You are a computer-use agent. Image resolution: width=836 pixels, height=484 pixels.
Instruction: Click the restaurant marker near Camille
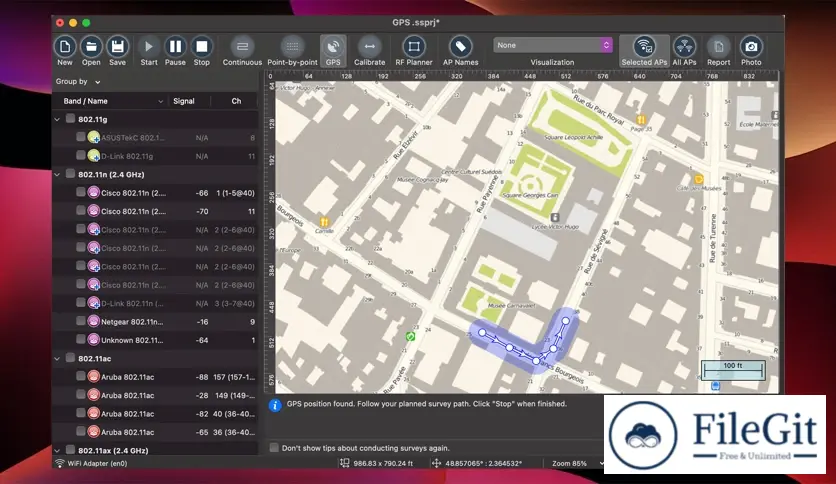(324, 221)
